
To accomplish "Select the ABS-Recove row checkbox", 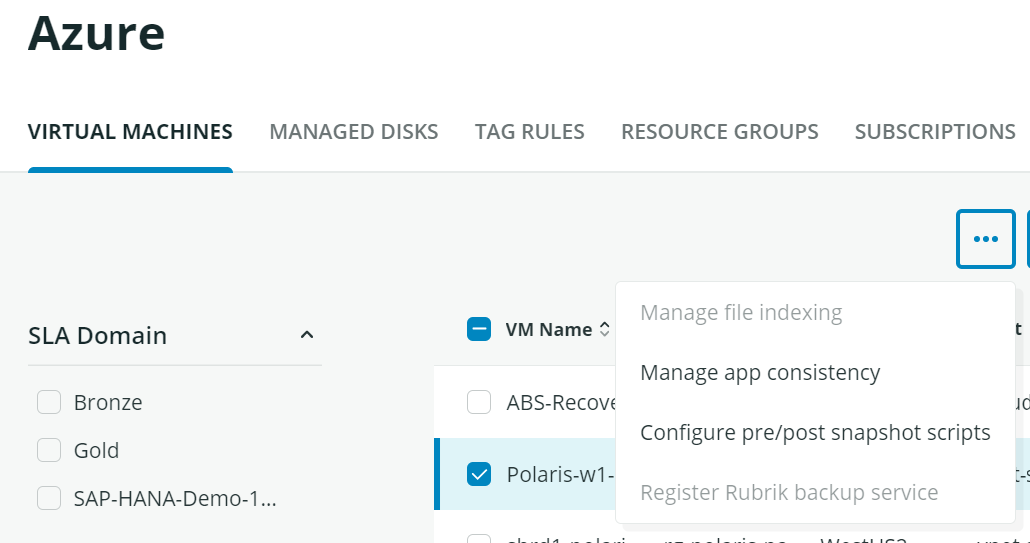I will 479,402.
